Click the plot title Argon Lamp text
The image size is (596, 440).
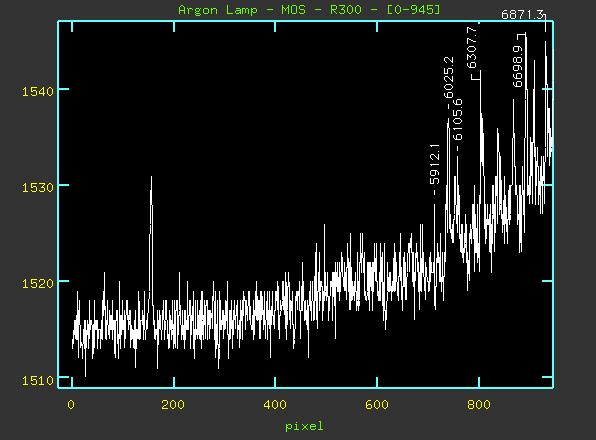coord(218,9)
